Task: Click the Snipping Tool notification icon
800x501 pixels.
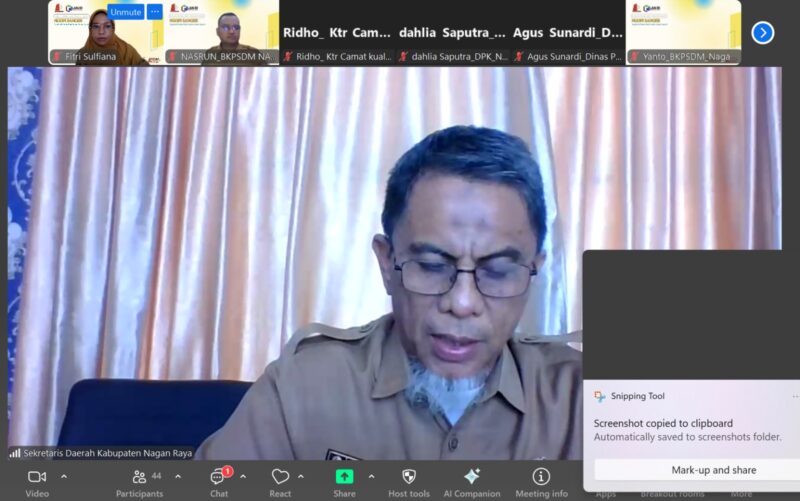Action: [599, 396]
